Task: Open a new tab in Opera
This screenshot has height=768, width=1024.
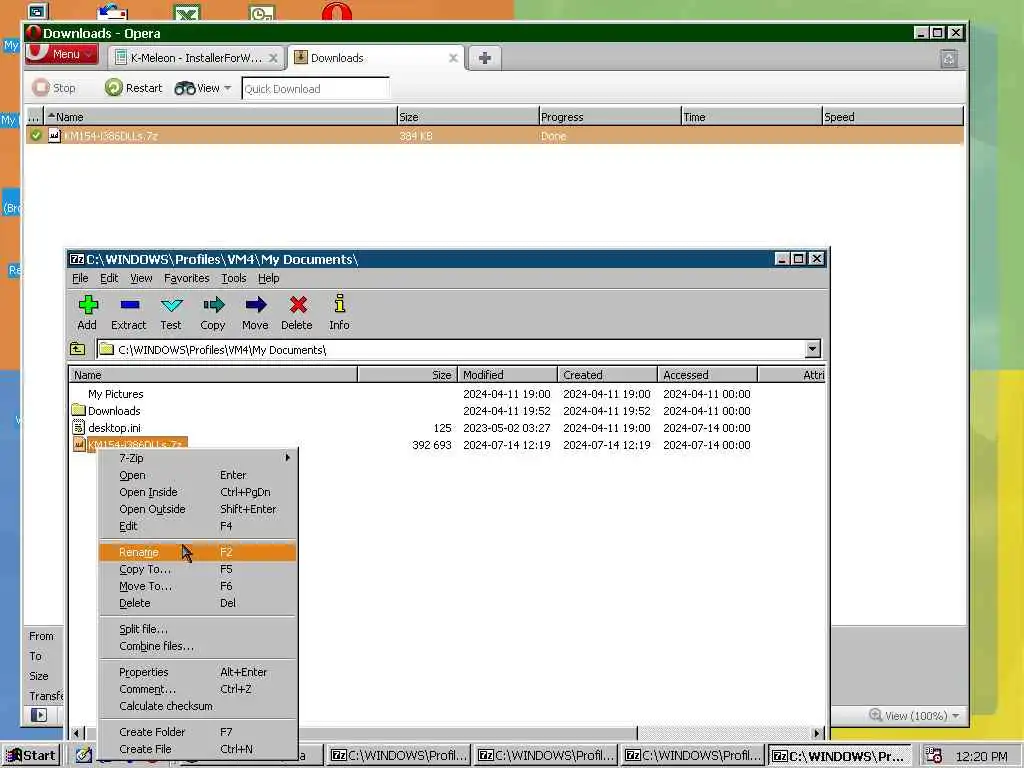Action: (x=485, y=58)
